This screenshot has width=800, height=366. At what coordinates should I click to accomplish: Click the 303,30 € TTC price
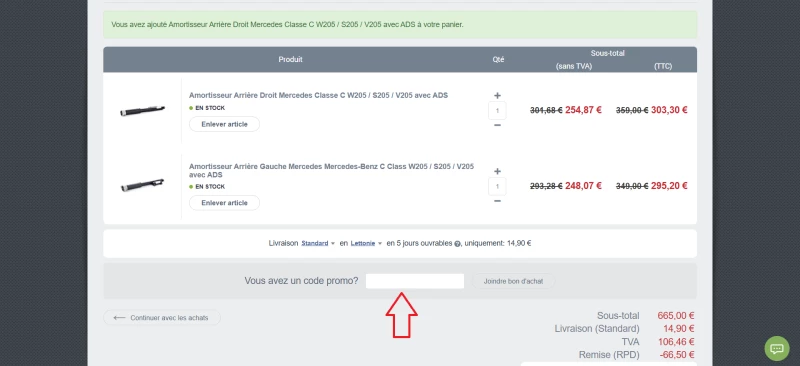[x=669, y=110]
